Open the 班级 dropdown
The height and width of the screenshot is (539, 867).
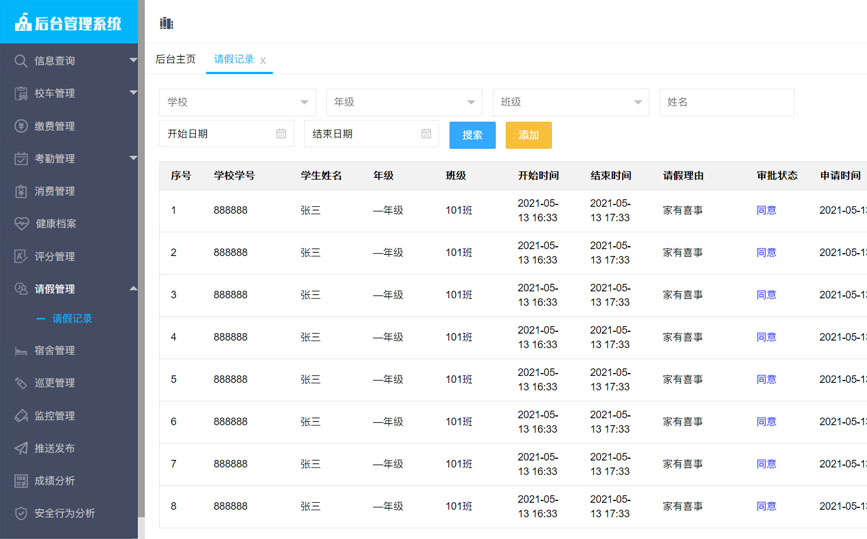tap(571, 102)
